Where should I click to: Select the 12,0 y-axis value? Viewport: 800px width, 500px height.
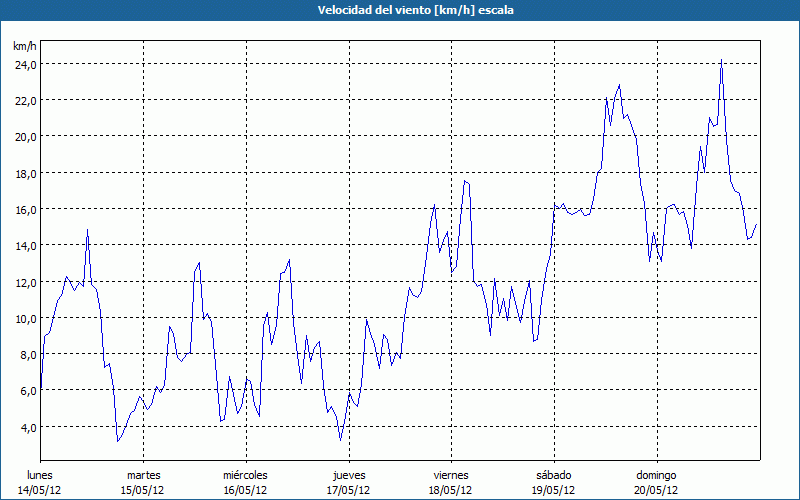(25, 283)
